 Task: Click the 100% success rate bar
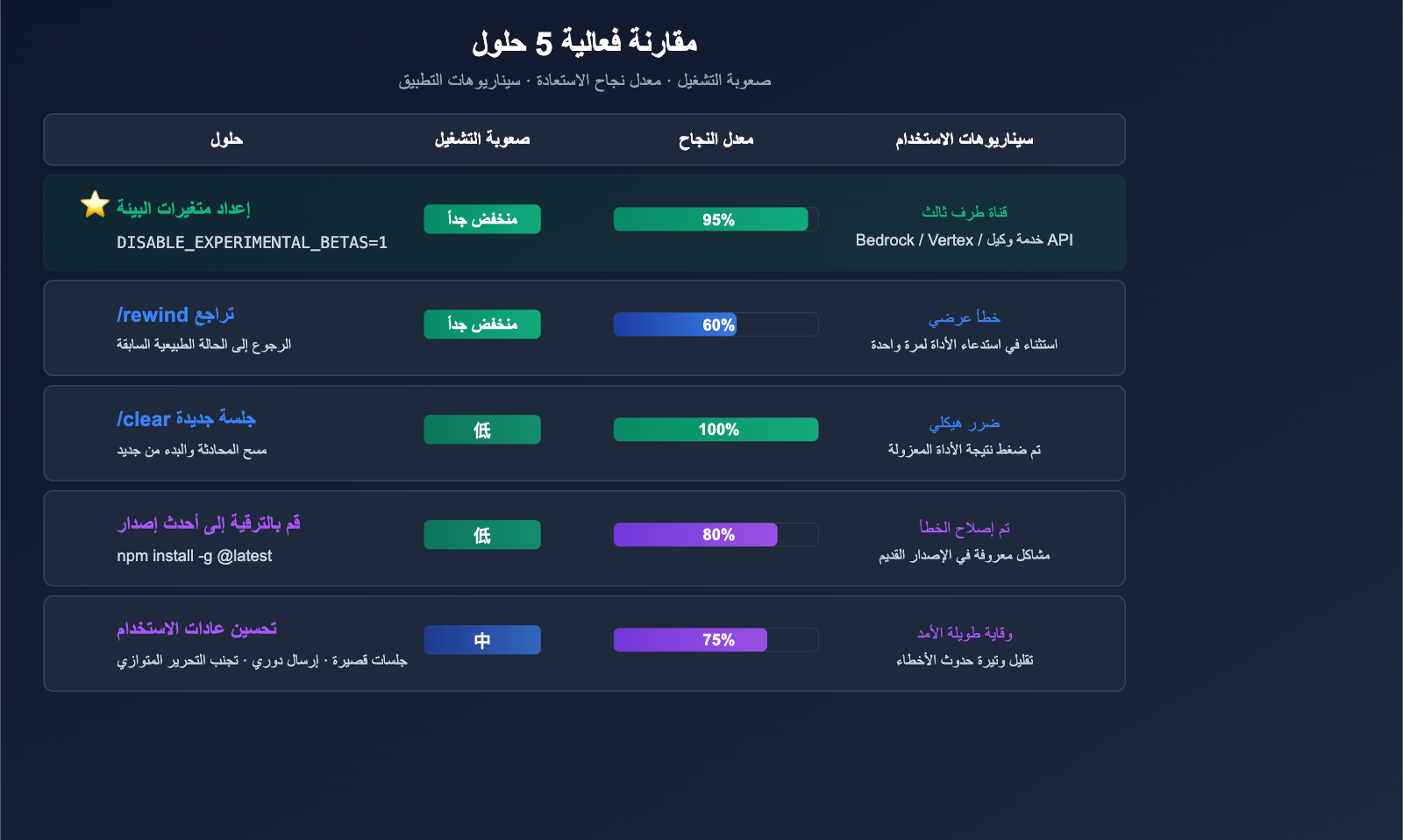(x=716, y=430)
